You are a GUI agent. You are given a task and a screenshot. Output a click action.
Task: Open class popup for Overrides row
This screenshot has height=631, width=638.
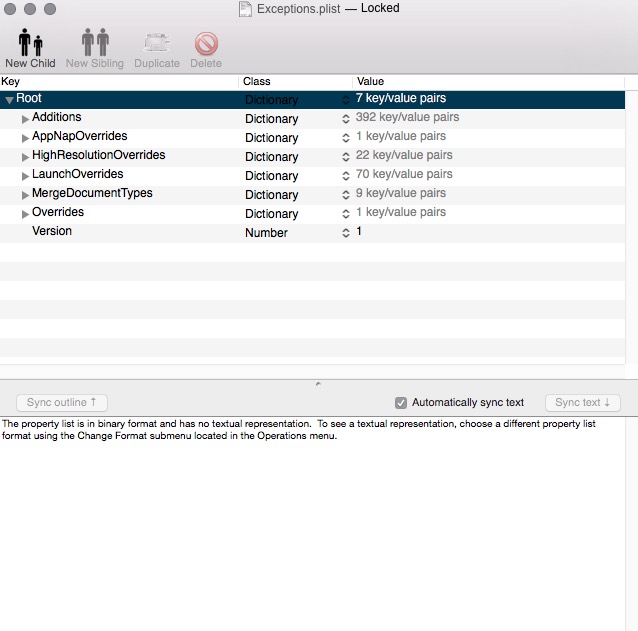coord(345,214)
